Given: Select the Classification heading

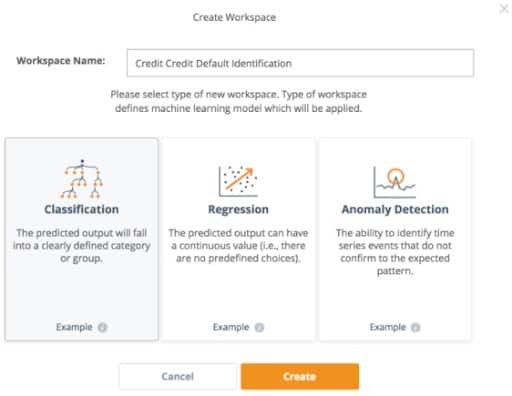Looking at the screenshot, I should point(82,209).
